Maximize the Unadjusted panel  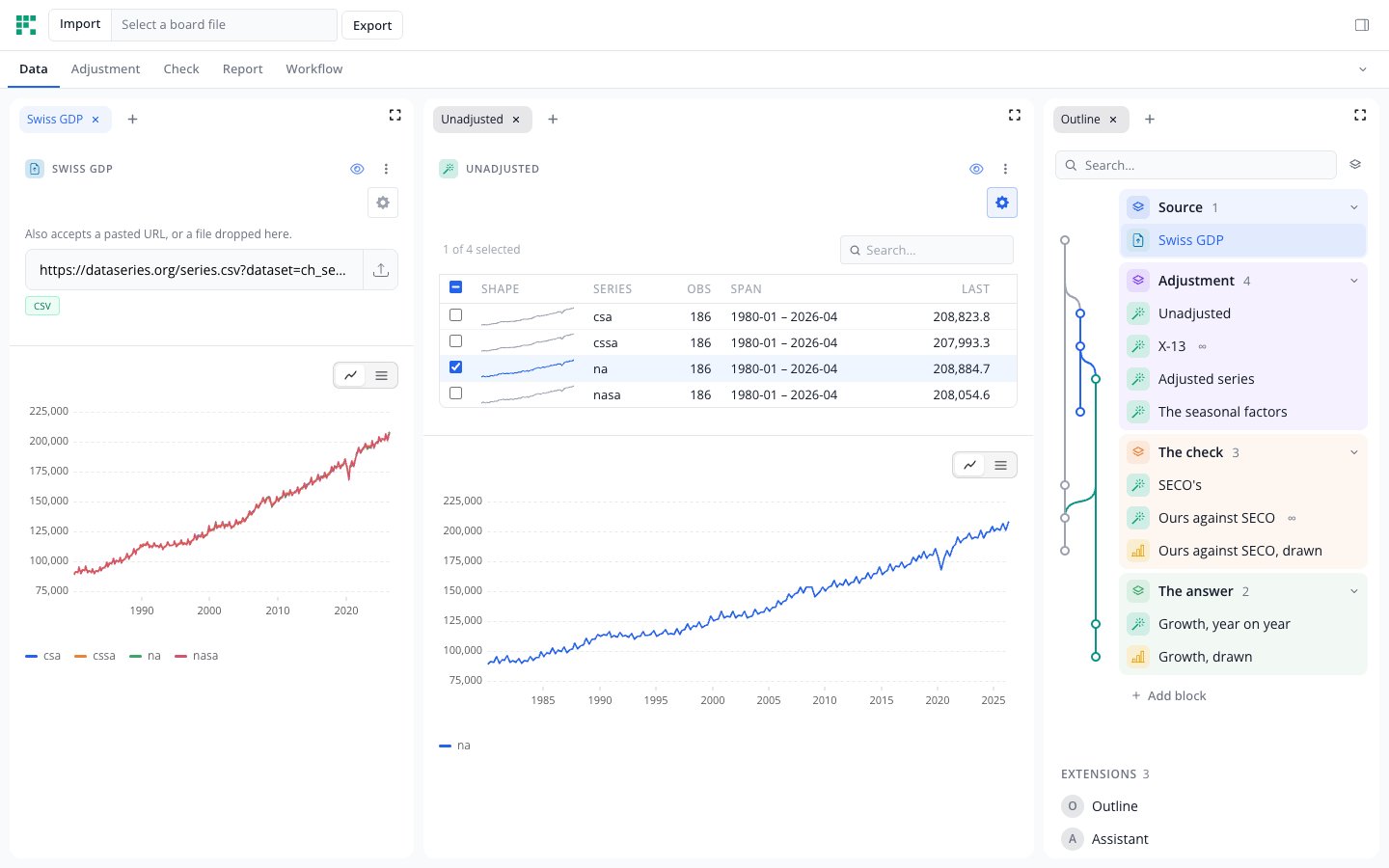[1015, 115]
